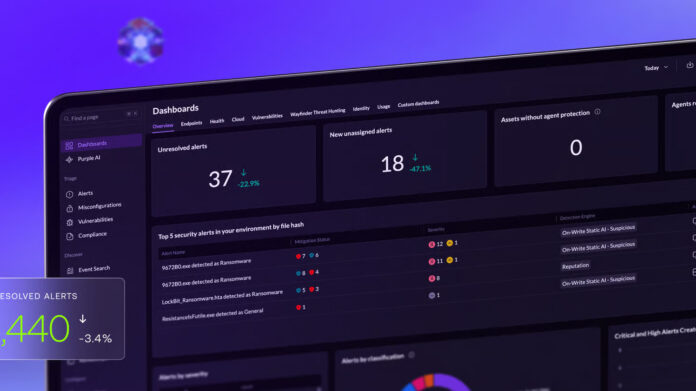Open Misconfigurations label in sidebar
This screenshot has width=696, height=391.
coord(99,206)
